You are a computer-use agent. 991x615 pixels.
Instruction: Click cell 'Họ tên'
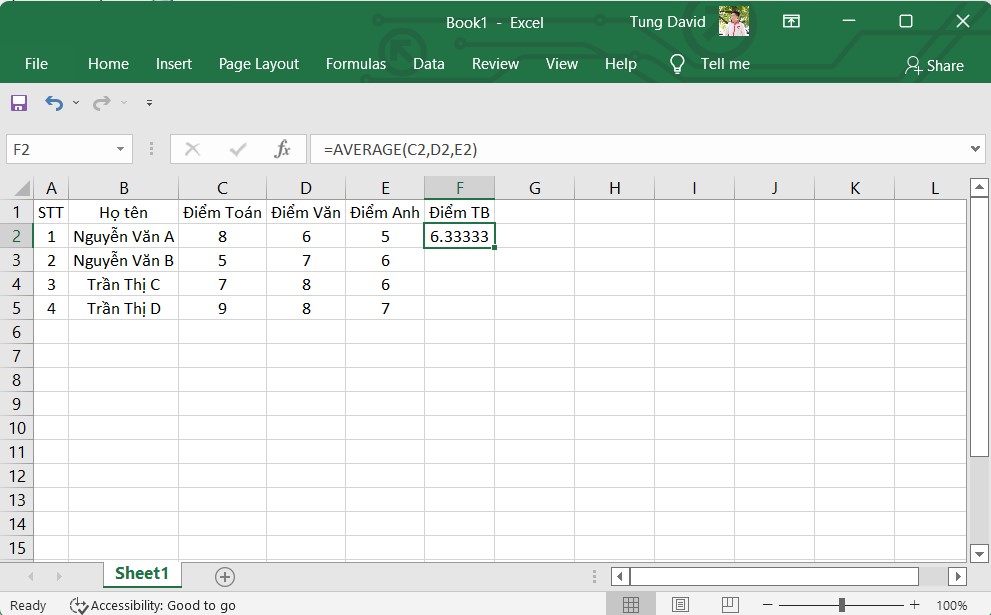tap(124, 212)
